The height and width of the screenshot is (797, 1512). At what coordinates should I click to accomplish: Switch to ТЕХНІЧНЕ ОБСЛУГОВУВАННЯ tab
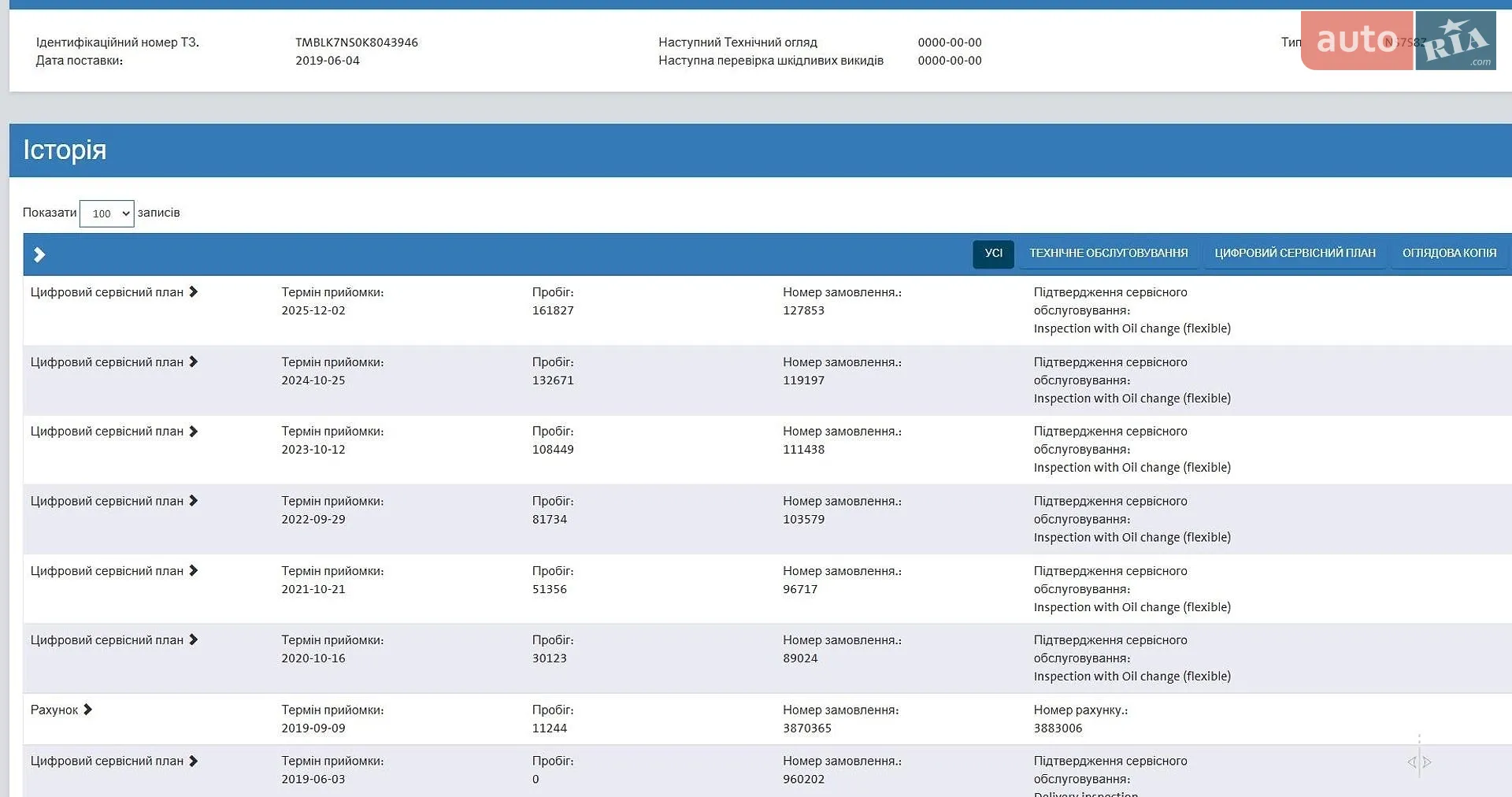[1108, 254]
